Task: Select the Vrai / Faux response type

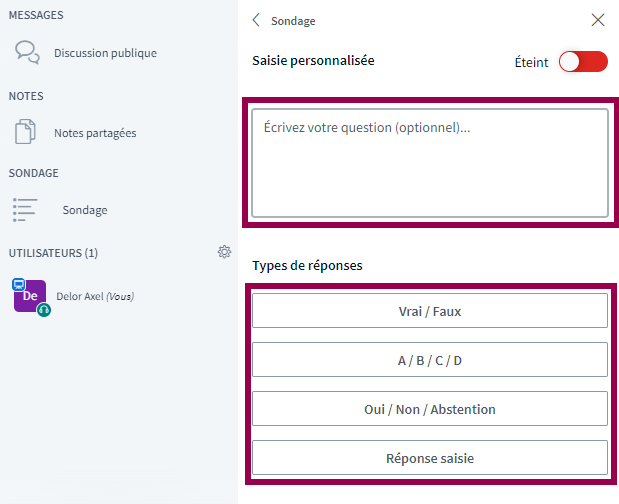Action: coord(429,311)
